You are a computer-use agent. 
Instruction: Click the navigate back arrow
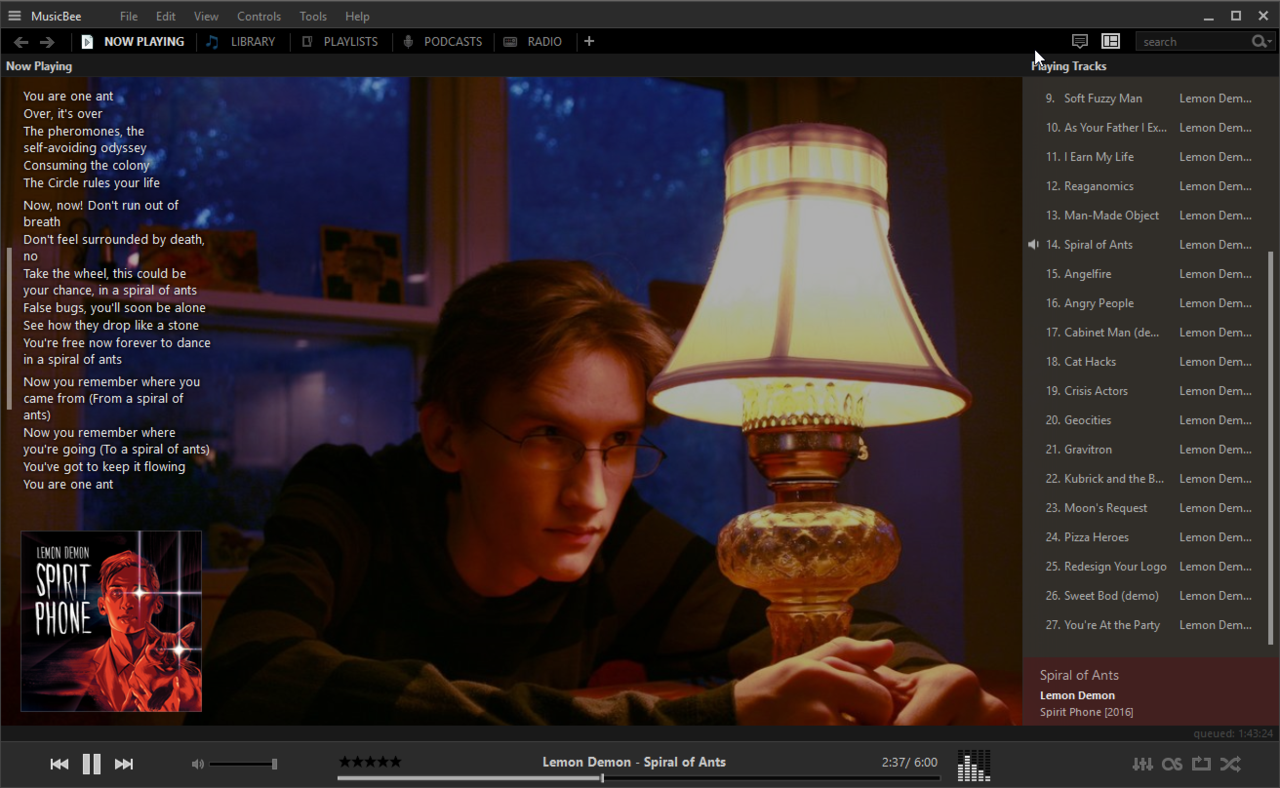(x=21, y=42)
